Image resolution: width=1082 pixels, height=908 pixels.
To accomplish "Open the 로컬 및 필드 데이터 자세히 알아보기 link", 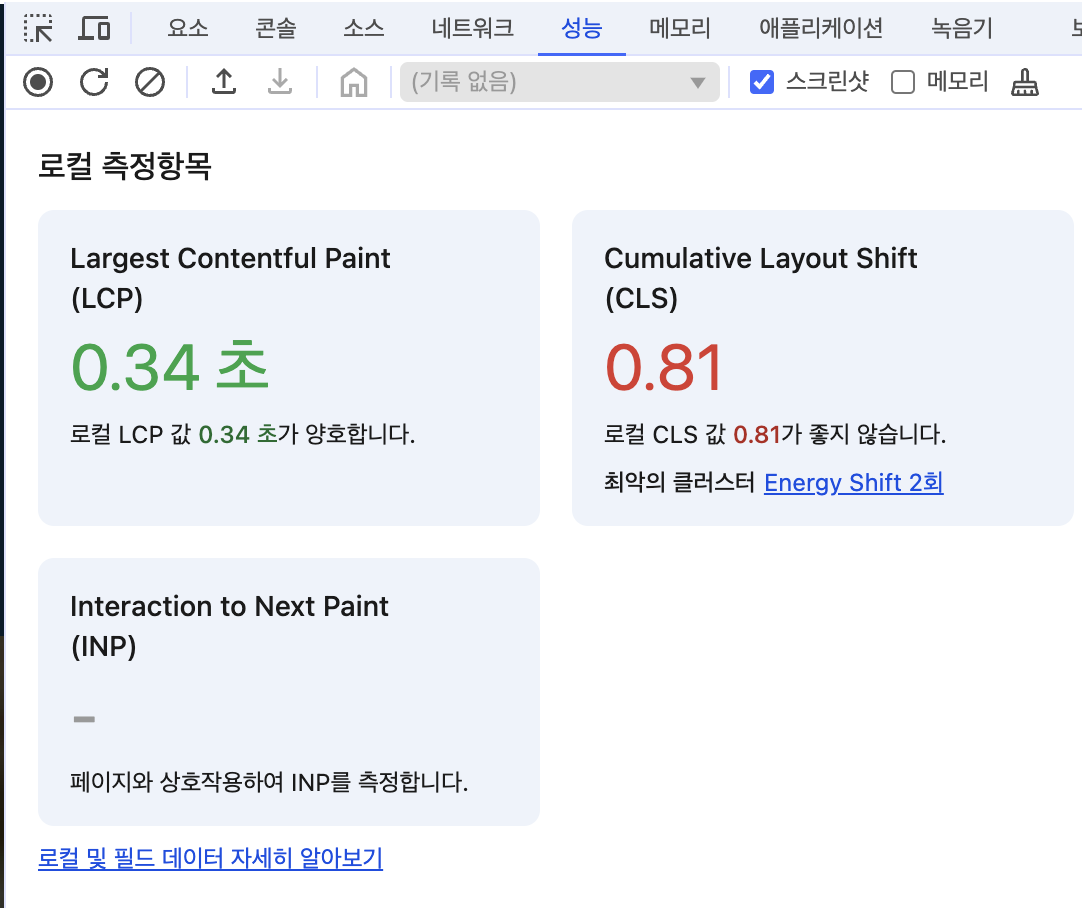I will 210,858.
